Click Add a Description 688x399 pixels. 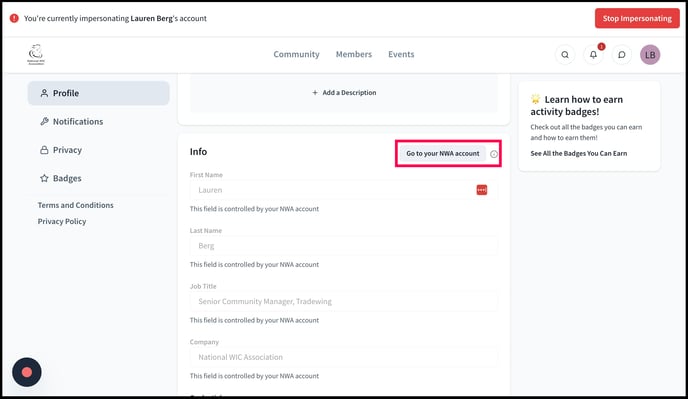tap(344, 93)
